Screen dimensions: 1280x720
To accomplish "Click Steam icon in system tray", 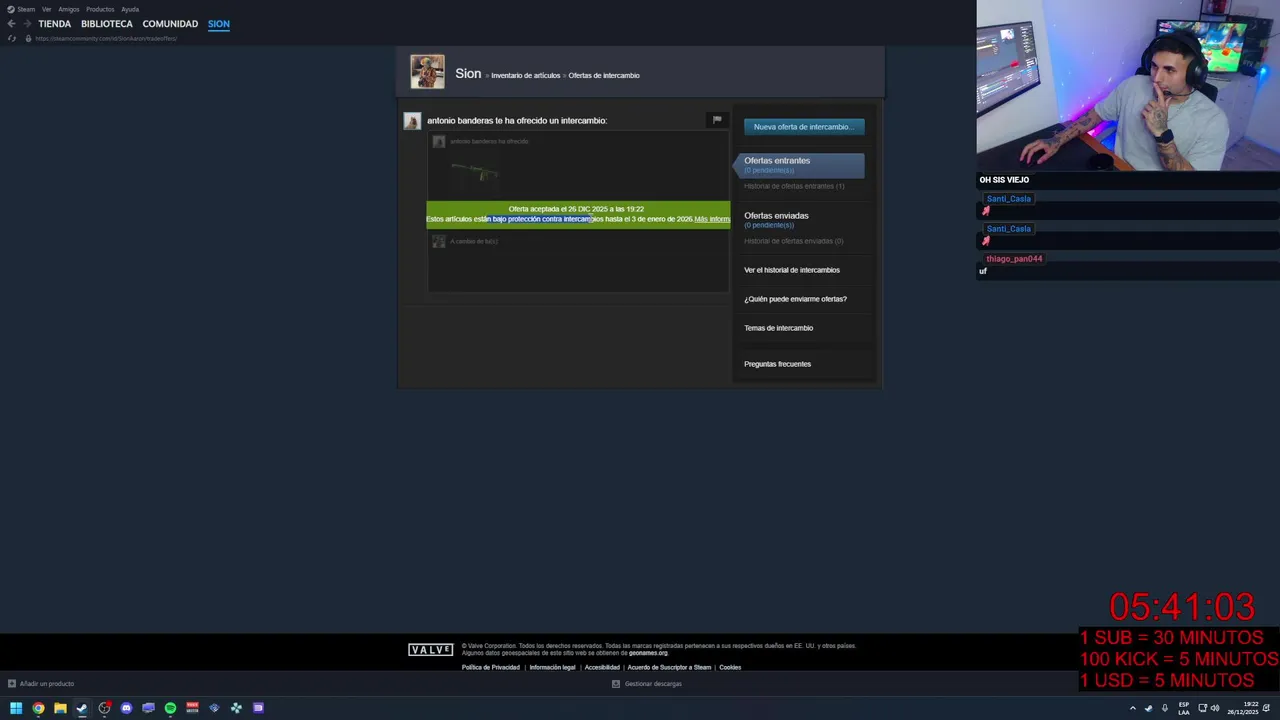I will [1148, 708].
